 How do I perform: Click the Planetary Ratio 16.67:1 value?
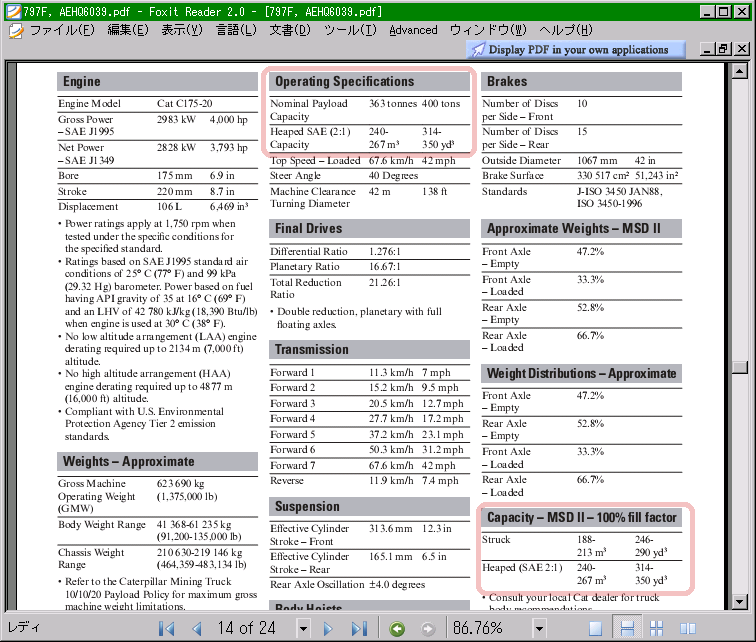point(385,267)
